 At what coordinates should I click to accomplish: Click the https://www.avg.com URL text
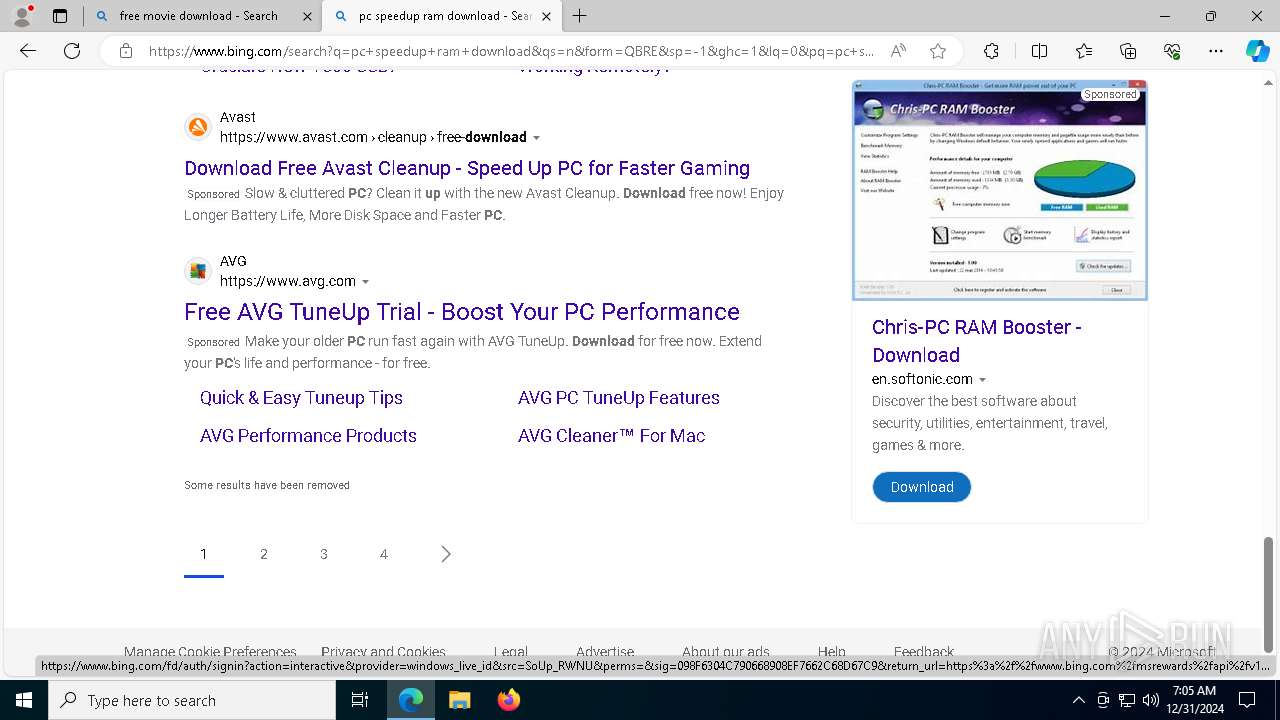tap(288, 282)
